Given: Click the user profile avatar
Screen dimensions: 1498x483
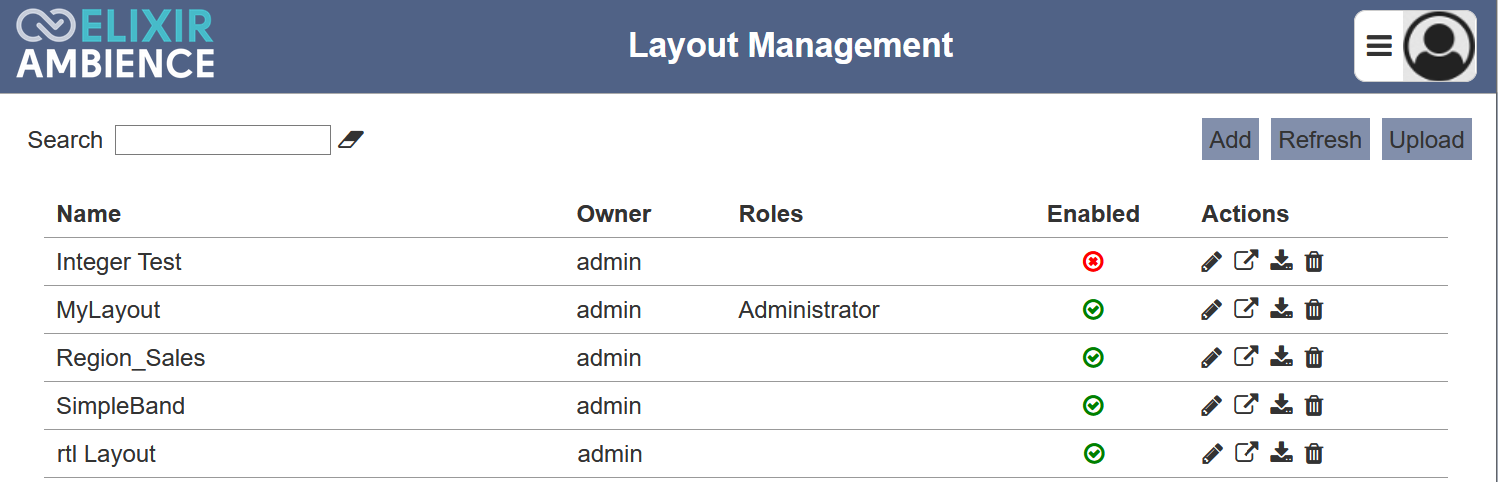Looking at the screenshot, I should (1439, 46).
